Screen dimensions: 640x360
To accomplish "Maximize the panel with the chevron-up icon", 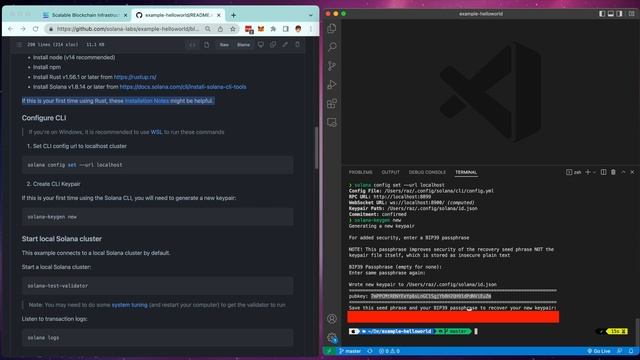I will pyautogui.click(x=623, y=172).
